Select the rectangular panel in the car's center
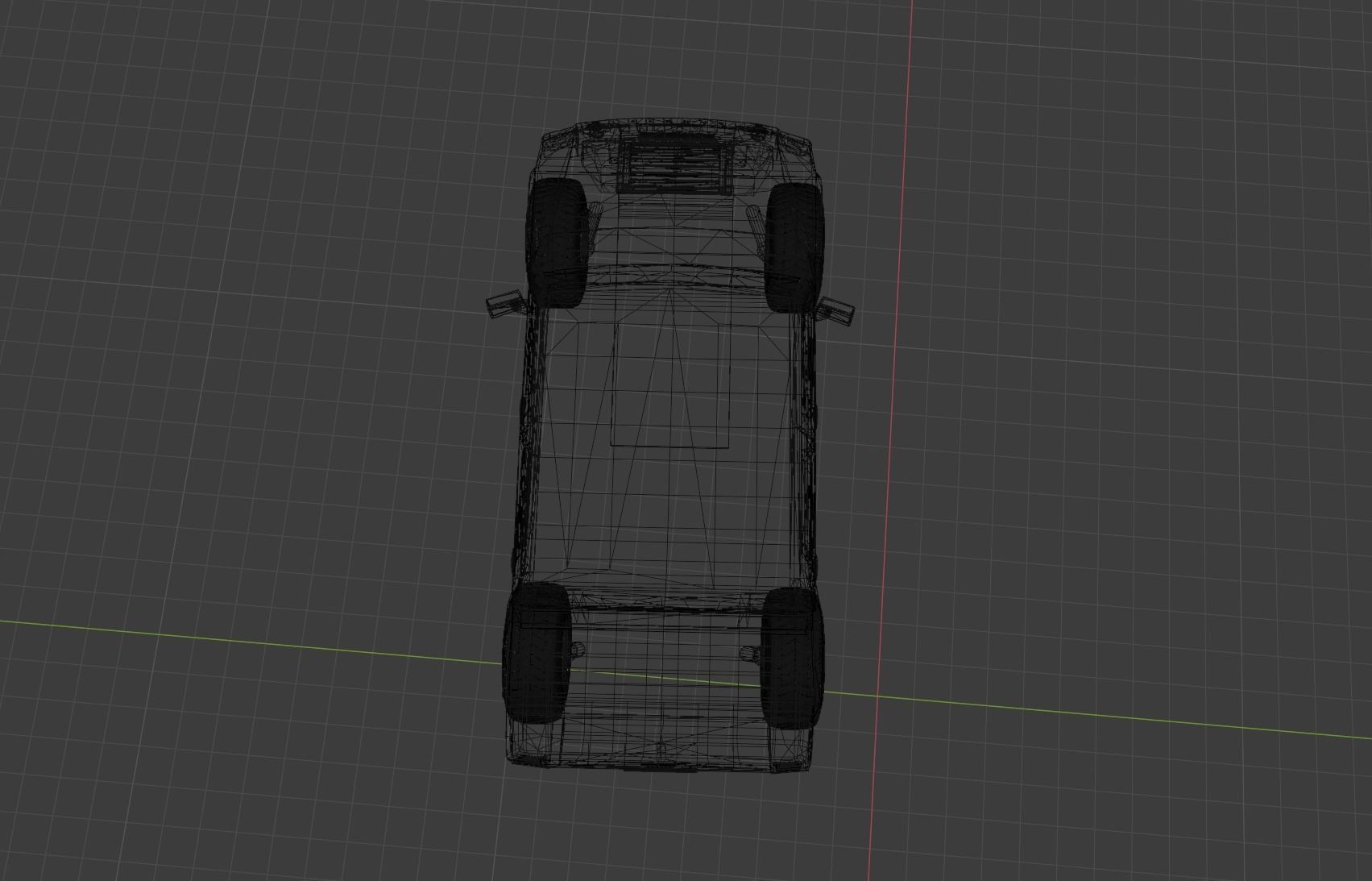The image size is (1372, 881). (670, 385)
